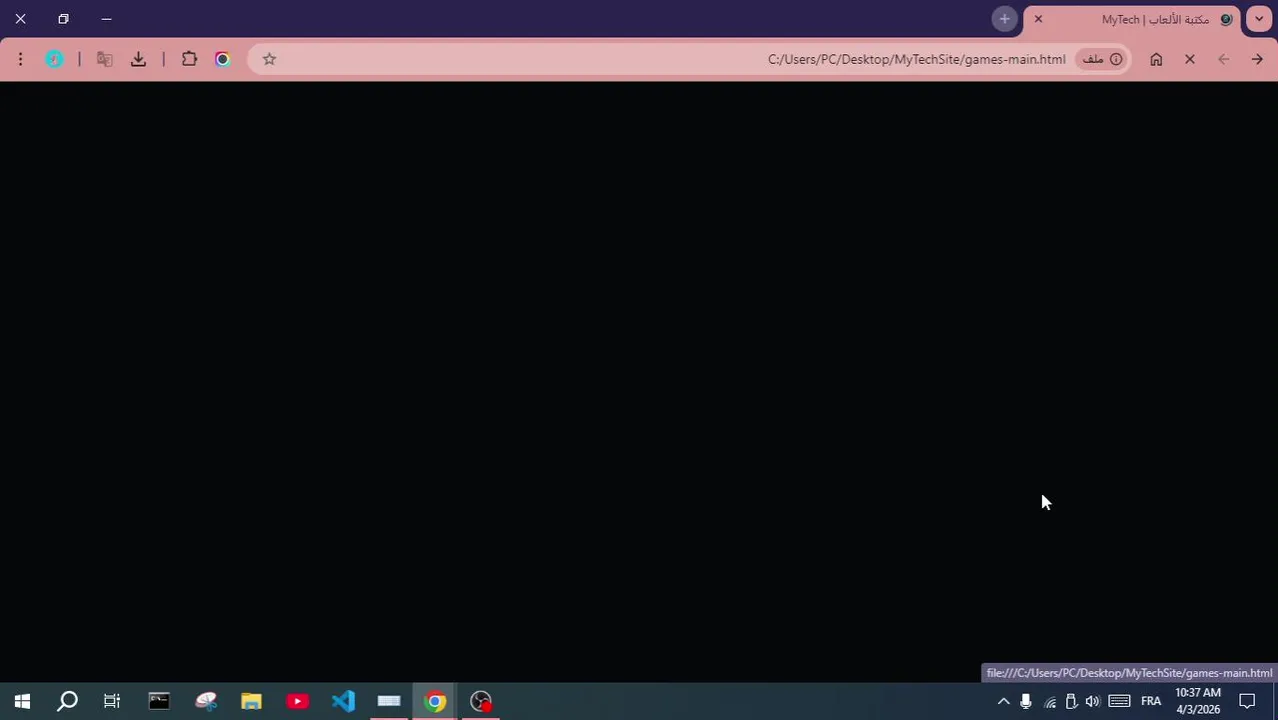This screenshot has height=720, width=1278.
Task: Go to the home page icon
Action: tap(1156, 59)
